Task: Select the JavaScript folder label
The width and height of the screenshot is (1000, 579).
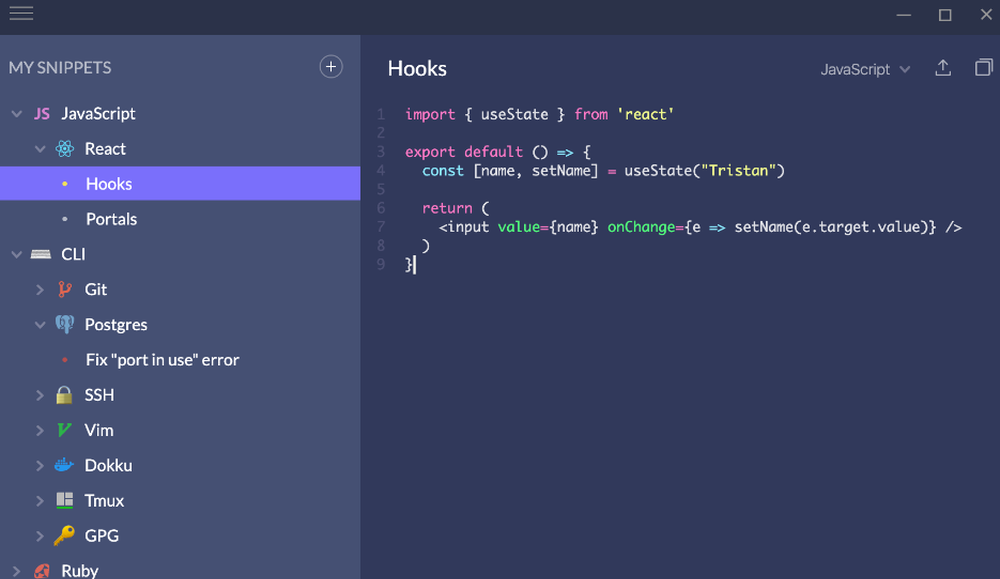Action: point(98,114)
